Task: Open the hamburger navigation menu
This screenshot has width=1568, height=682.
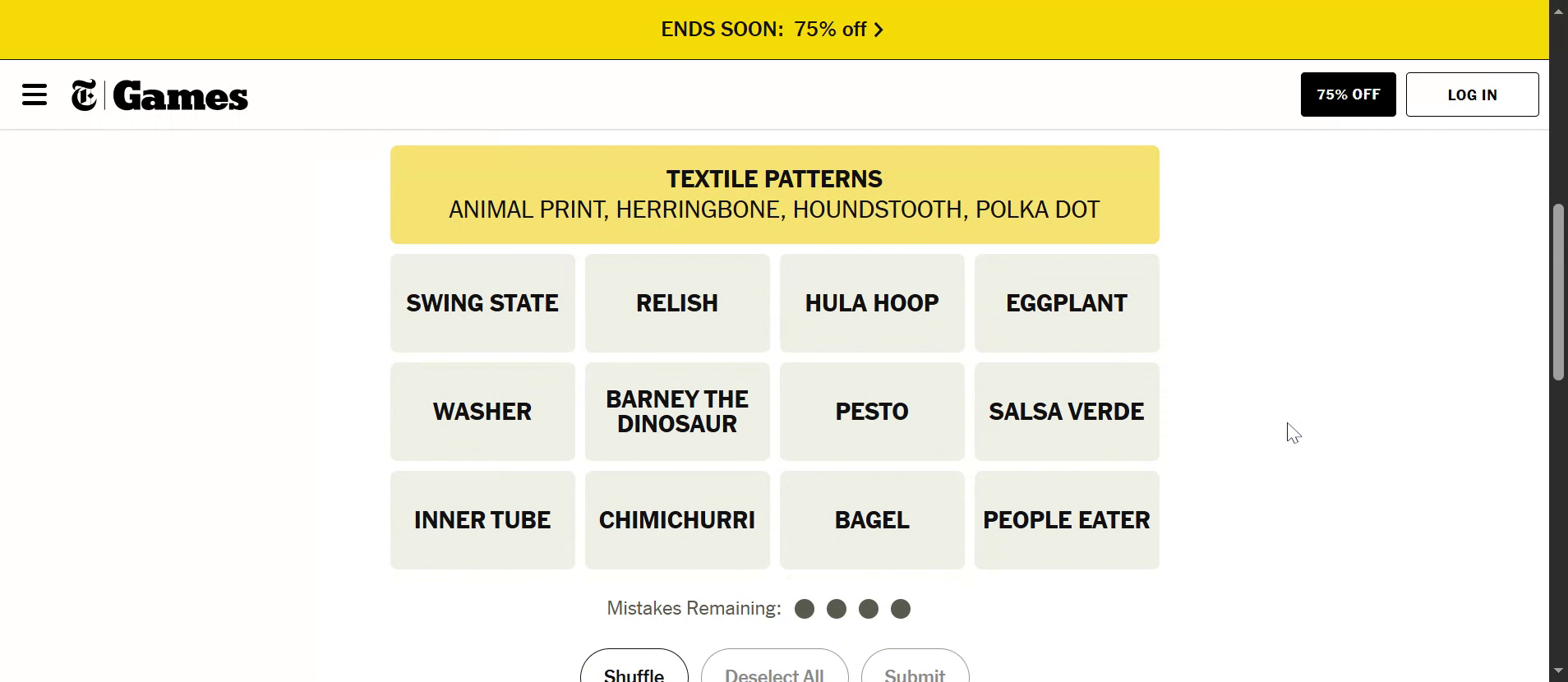Action: (35, 94)
